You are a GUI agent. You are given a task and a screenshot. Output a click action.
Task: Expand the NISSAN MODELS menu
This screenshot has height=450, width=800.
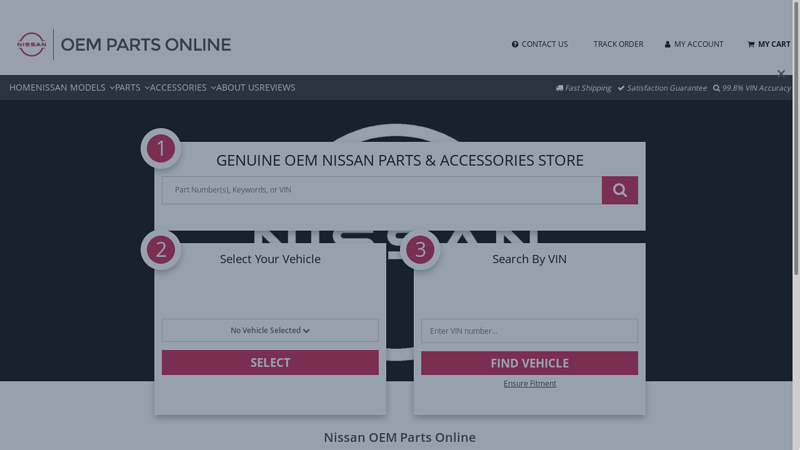pyautogui.click(x=75, y=88)
